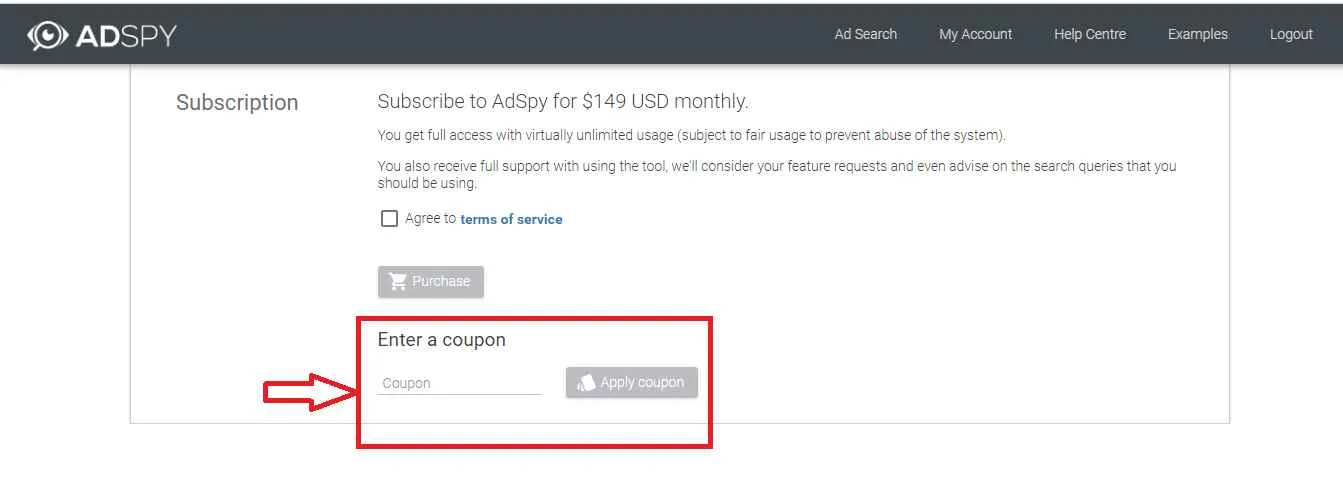Click the Purchase button
The width and height of the screenshot is (1343, 489).
431,282
